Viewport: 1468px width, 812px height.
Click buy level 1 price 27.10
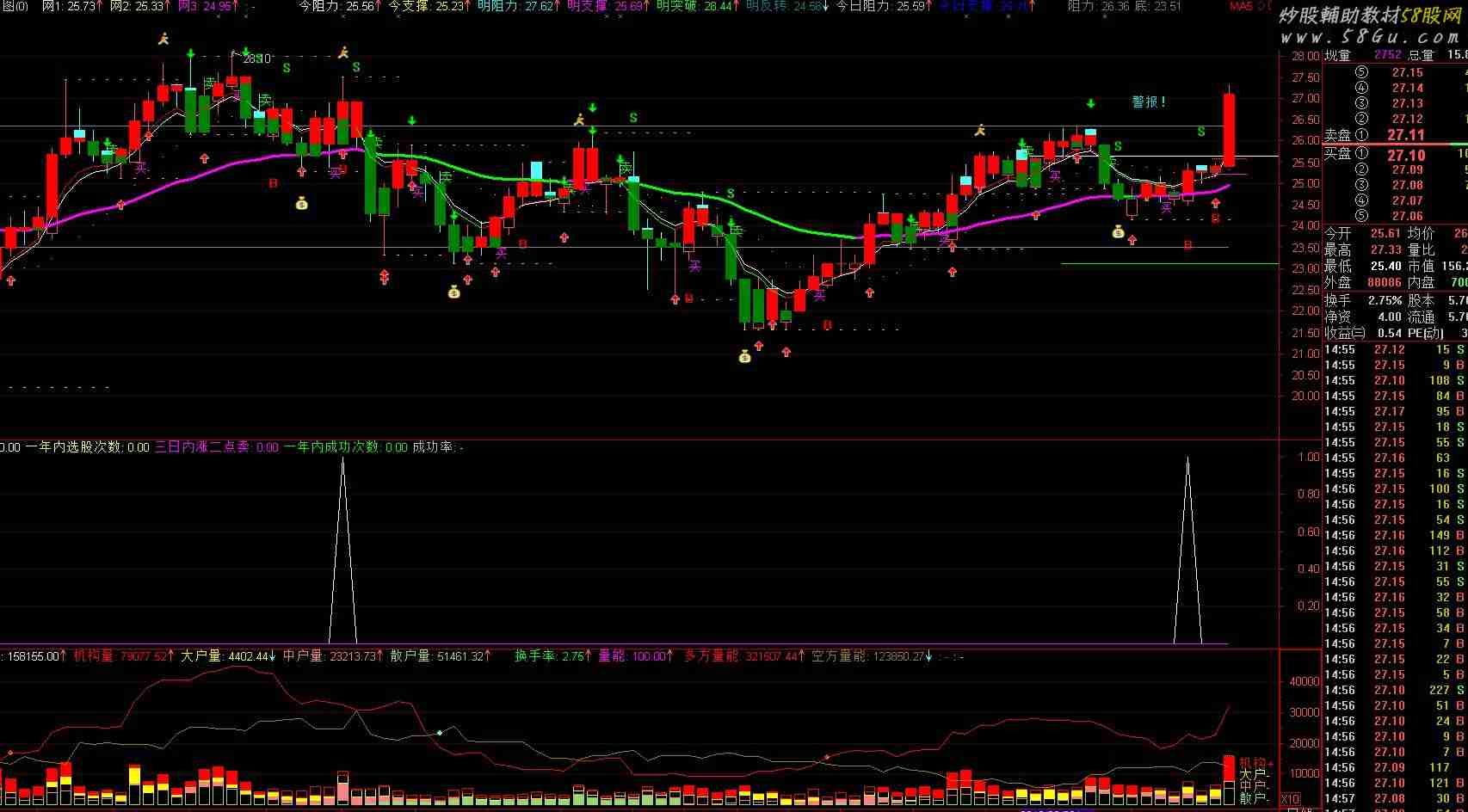[1405, 156]
